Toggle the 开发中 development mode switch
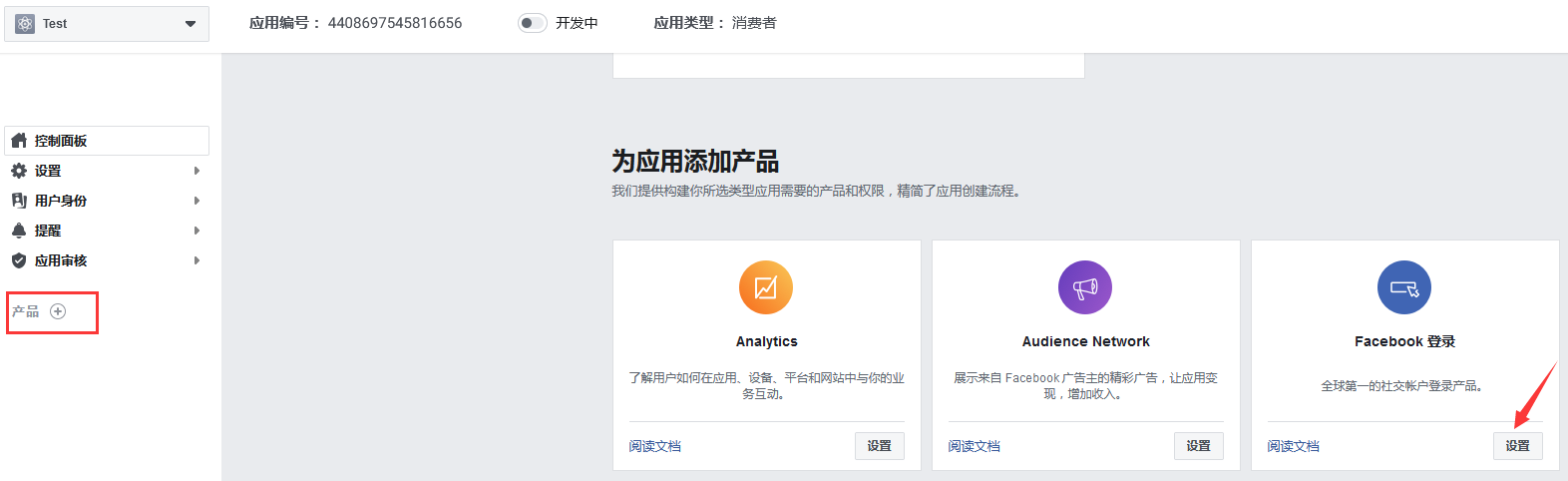 click(x=532, y=23)
